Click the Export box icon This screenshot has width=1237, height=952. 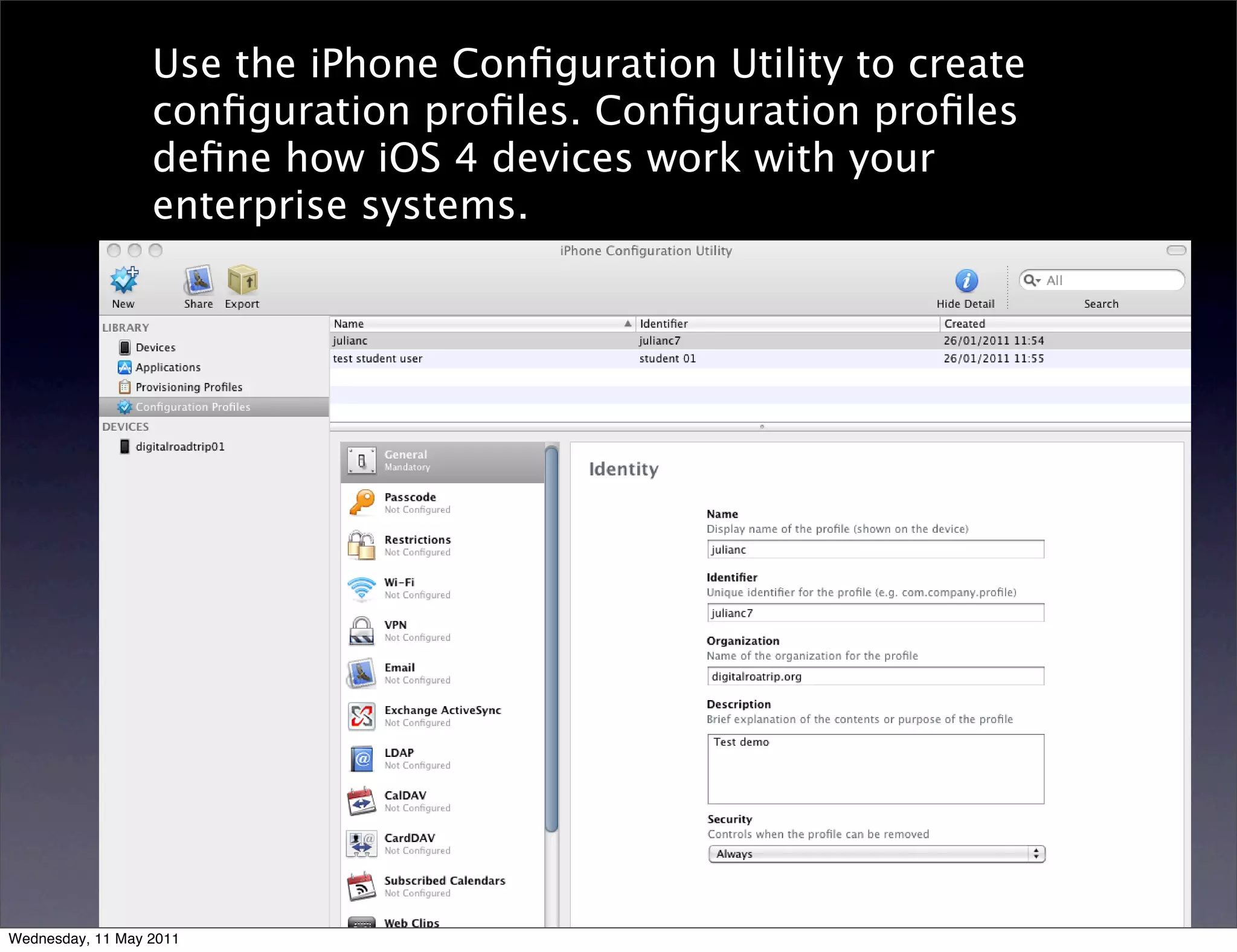(242, 280)
